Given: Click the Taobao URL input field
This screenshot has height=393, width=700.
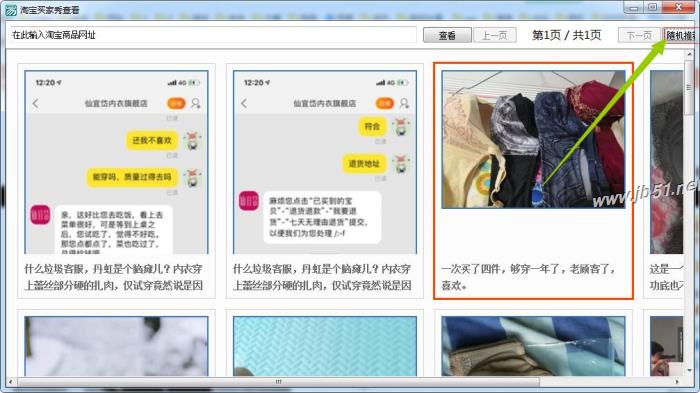Looking at the screenshot, I should click(x=213, y=35).
